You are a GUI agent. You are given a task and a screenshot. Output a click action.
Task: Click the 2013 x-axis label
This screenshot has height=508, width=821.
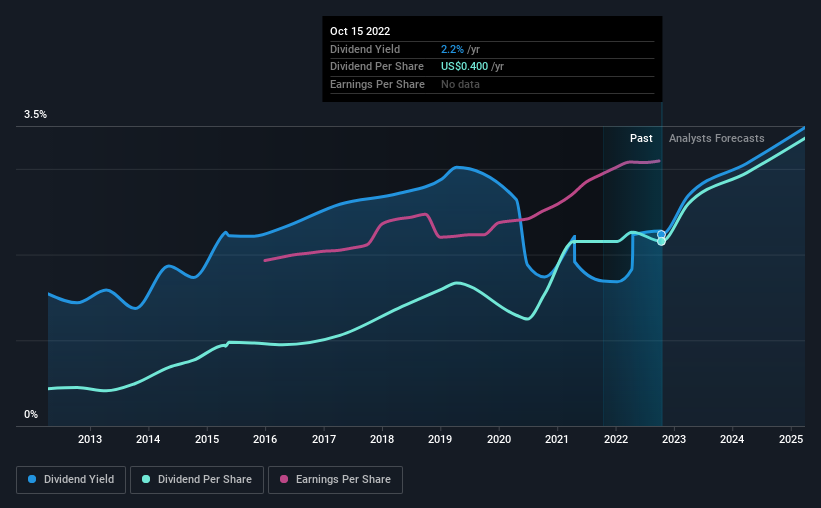pos(90,439)
